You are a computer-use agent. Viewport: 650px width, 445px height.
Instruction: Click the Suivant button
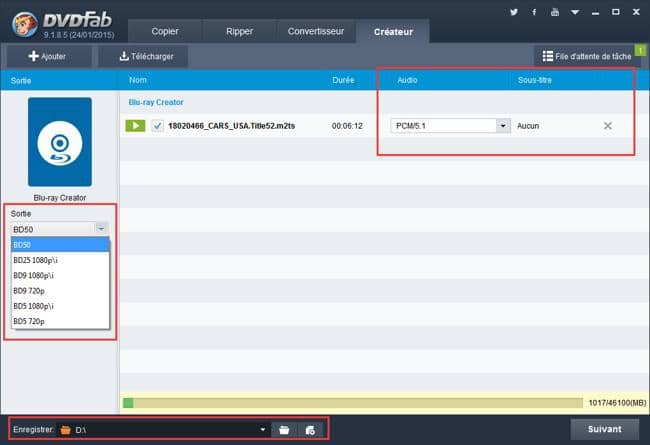coord(604,429)
